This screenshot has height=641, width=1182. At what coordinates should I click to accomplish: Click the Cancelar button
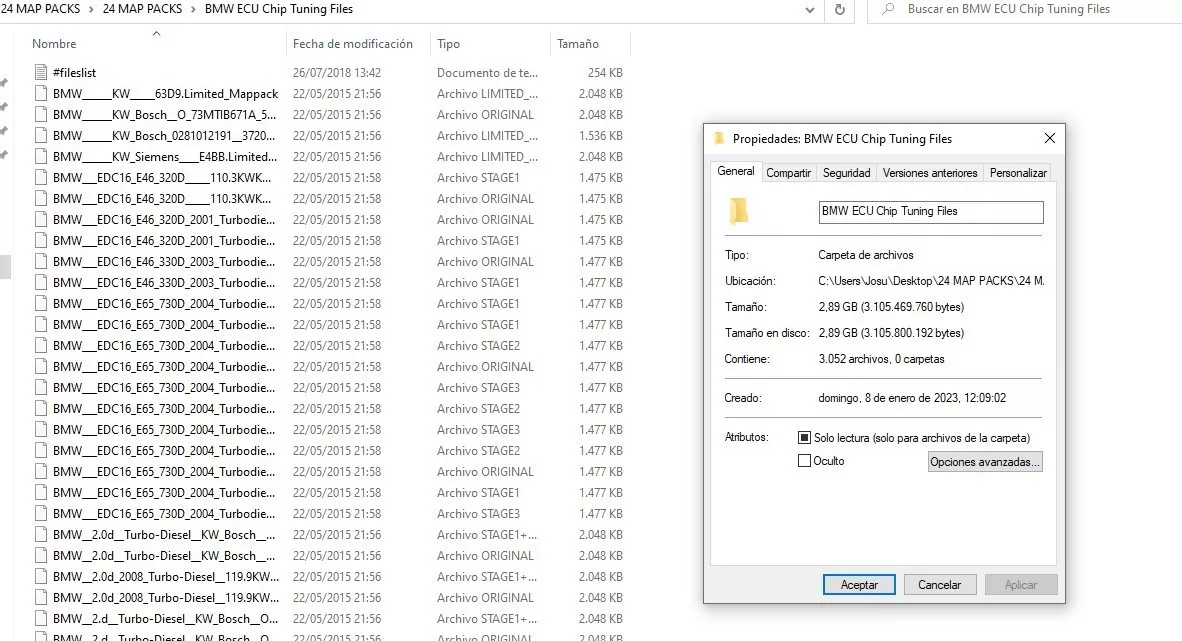point(939,584)
